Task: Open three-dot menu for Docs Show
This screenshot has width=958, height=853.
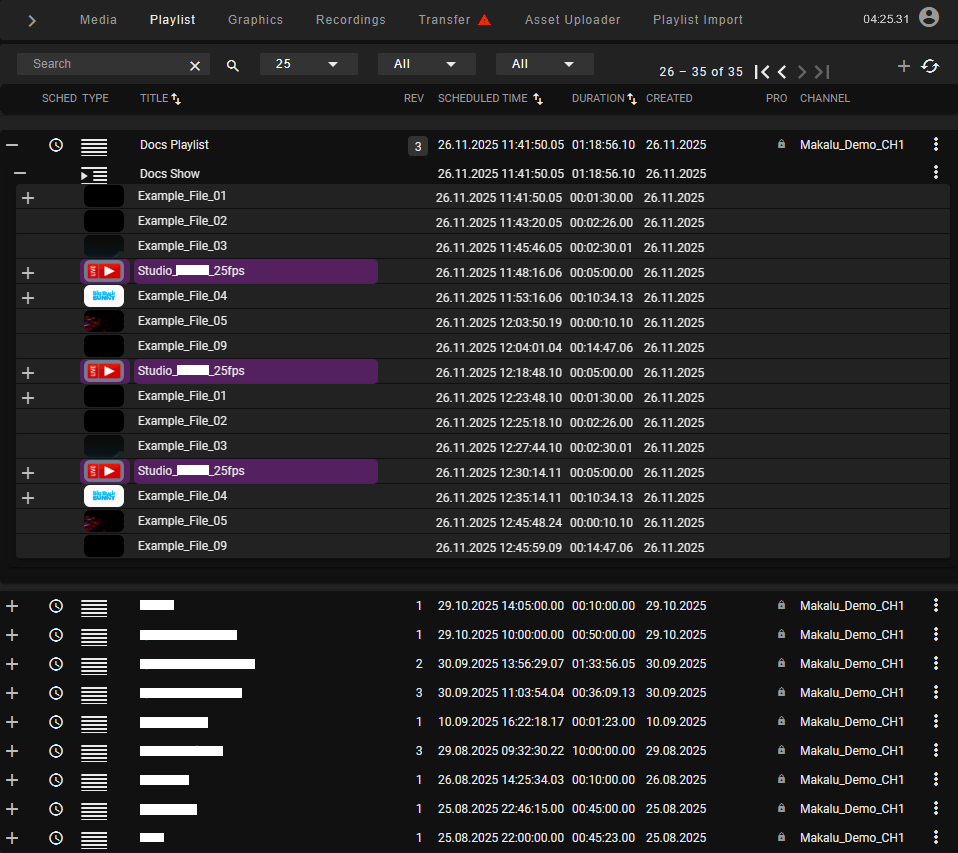Action: pyautogui.click(x=936, y=172)
